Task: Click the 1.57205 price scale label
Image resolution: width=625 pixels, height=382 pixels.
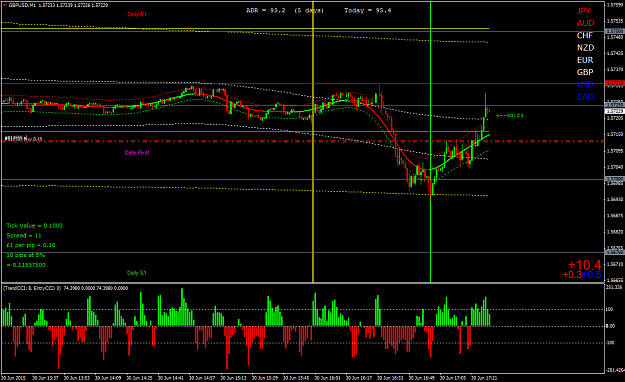Action: 615,118
